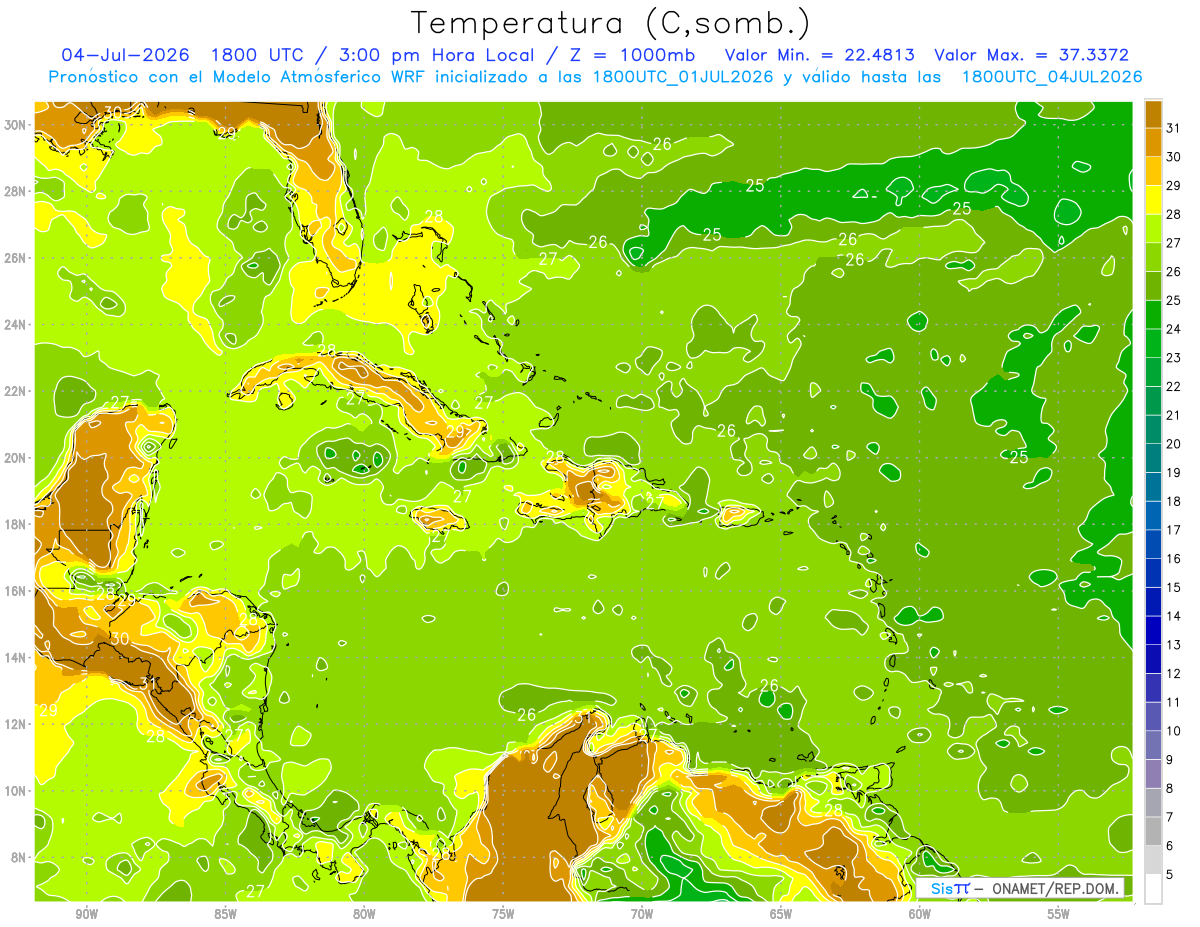Click the "12N" latitude axis label

[x=16, y=724]
